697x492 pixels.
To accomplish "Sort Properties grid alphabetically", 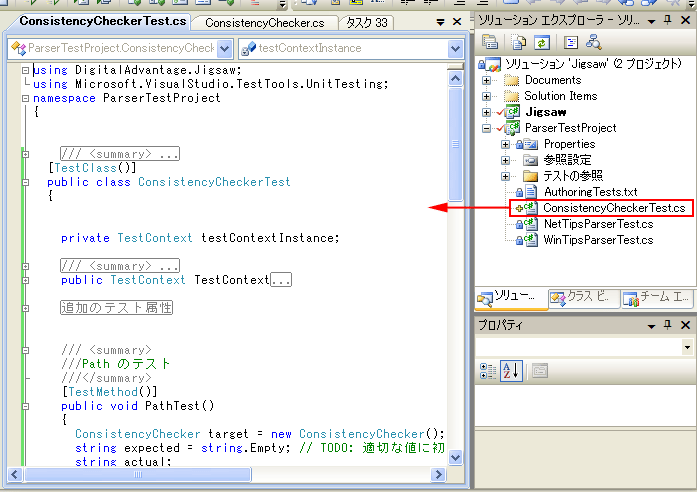I will point(511,371).
